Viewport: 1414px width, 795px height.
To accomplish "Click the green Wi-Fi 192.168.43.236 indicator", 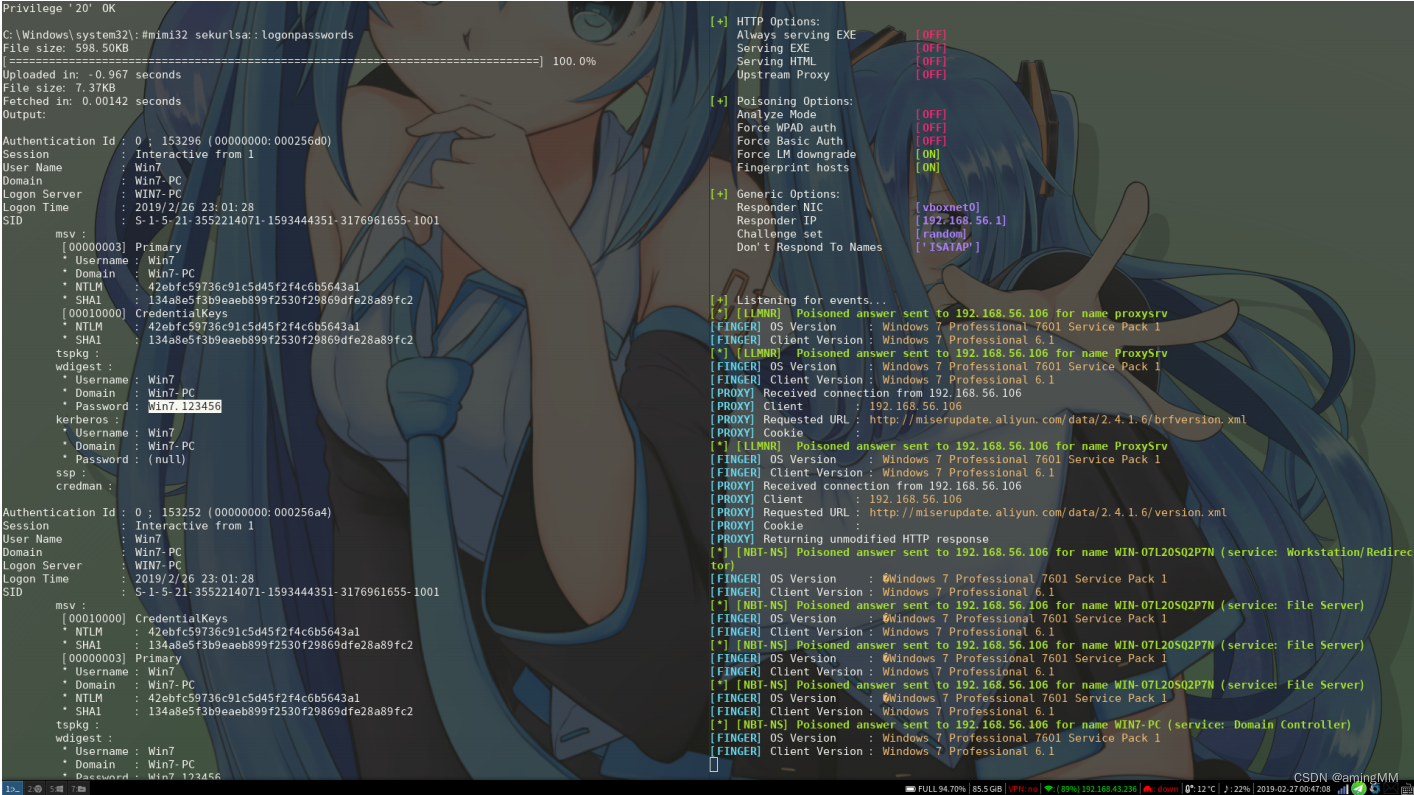I will 1090,788.
